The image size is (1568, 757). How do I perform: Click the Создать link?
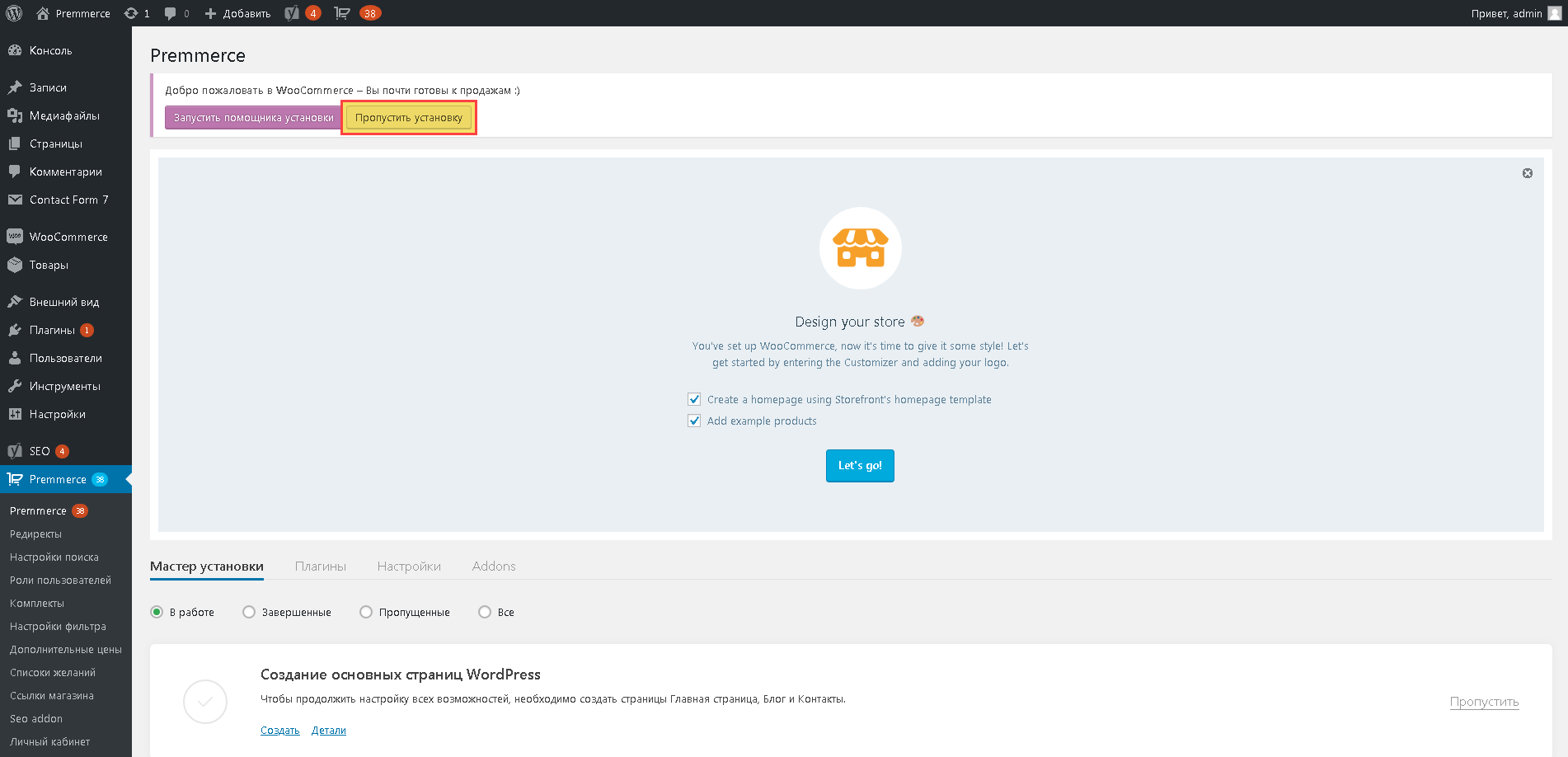click(280, 731)
